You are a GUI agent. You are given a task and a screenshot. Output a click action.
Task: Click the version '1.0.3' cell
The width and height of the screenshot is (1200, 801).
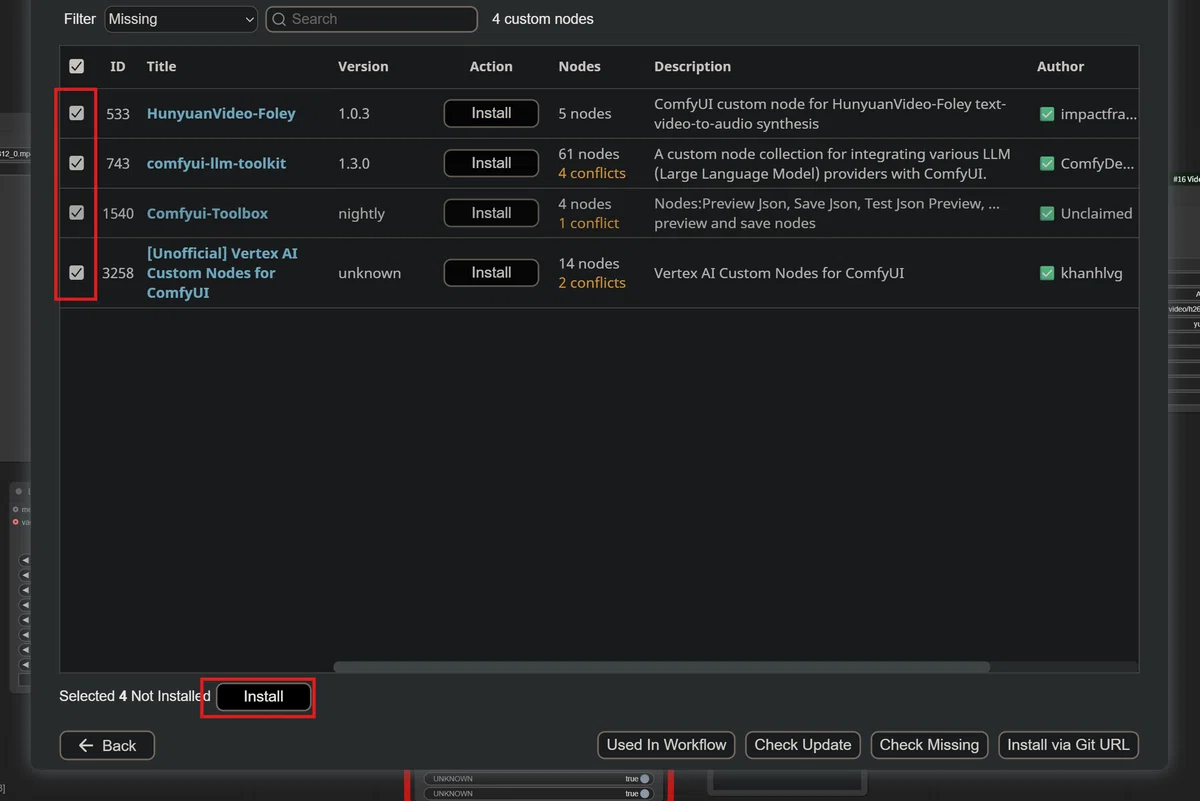pyautogui.click(x=354, y=114)
